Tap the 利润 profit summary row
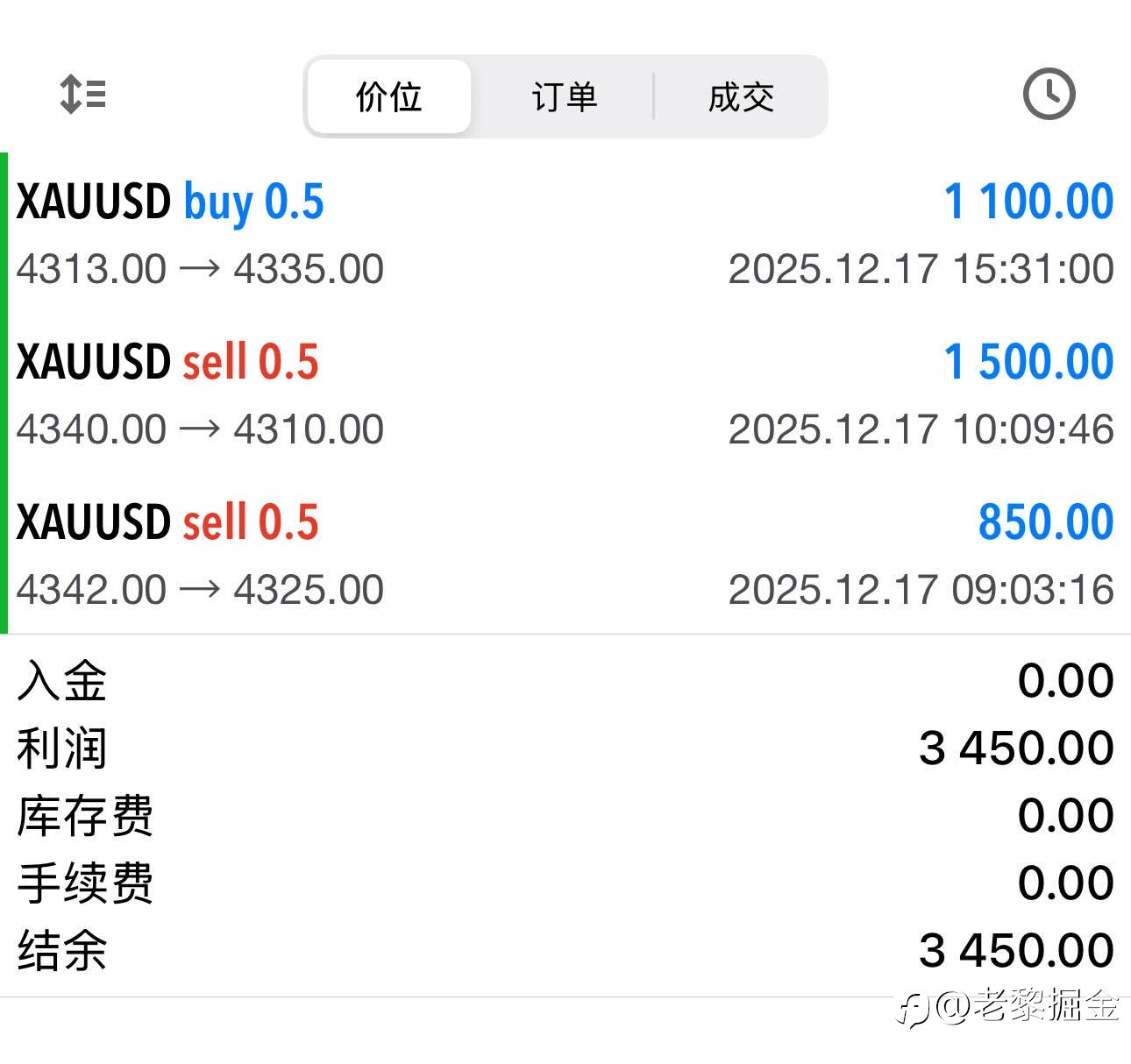The height and width of the screenshot is (1064, 1131). click(x=565, y=748)
